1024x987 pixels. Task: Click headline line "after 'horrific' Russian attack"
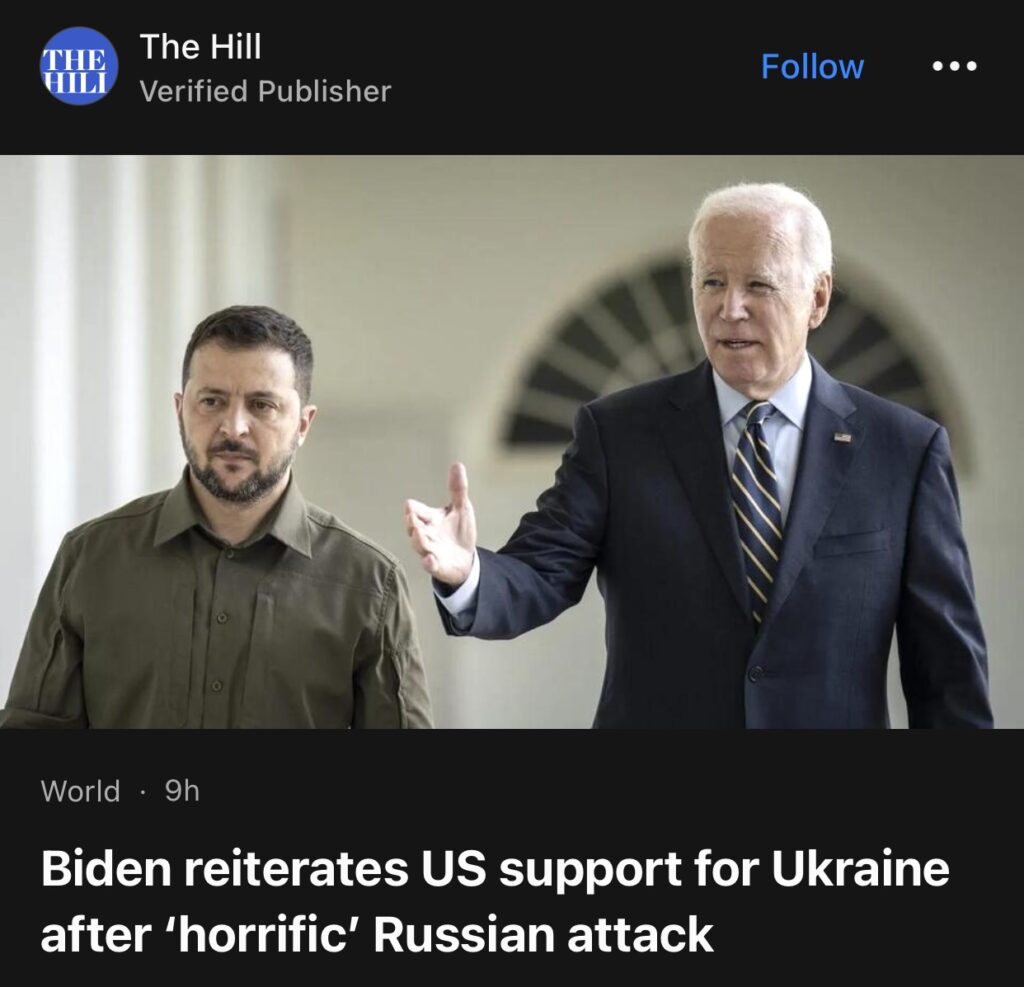click(x=377, y=934)
